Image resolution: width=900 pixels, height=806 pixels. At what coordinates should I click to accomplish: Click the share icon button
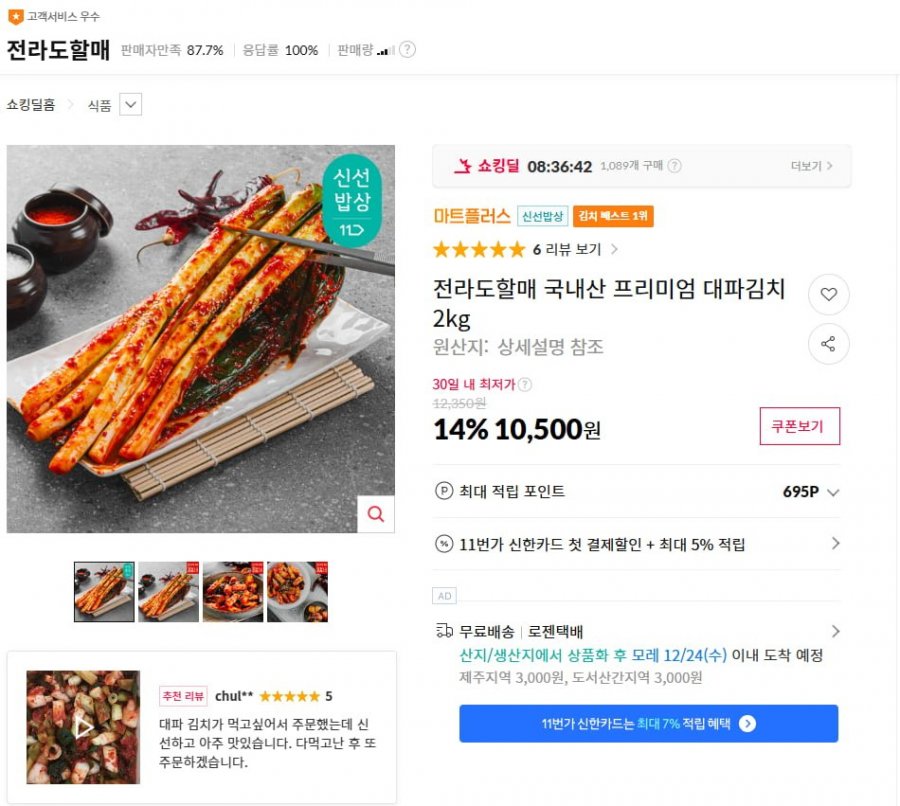pos(828,344)
